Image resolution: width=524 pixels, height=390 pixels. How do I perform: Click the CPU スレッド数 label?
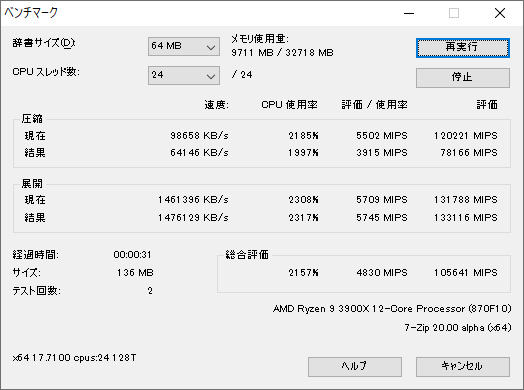(x=46, y=72)
